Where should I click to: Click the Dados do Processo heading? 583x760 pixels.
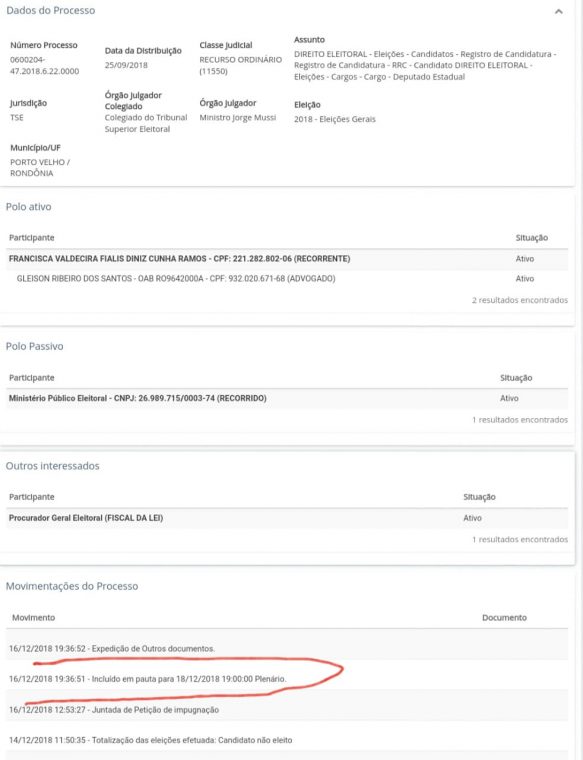click(x=50, y=11)
